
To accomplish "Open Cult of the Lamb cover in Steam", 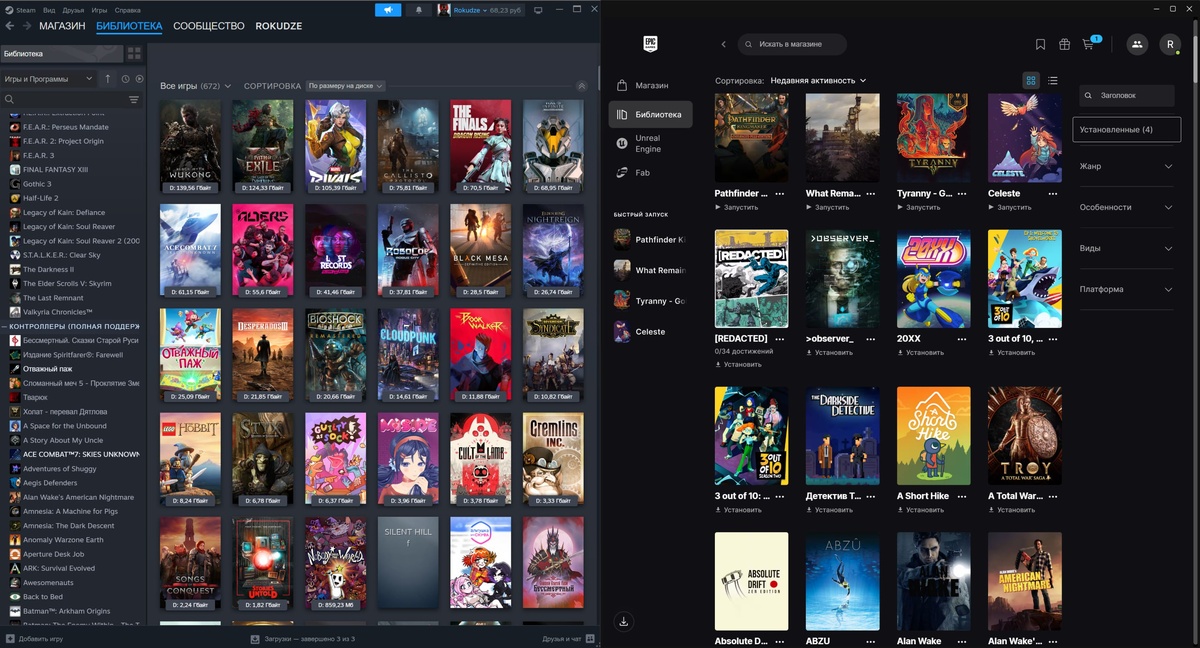I will tap(480, 460).
